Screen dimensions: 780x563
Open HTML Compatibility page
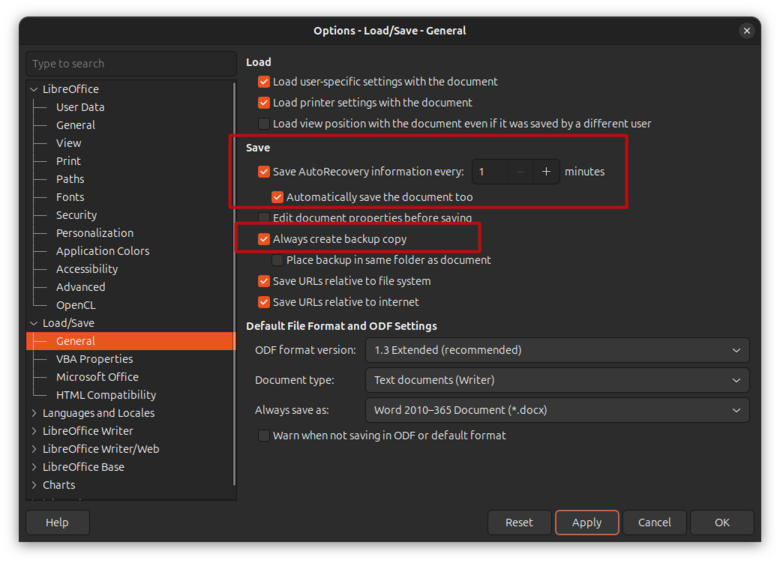(x=106, y=395)
